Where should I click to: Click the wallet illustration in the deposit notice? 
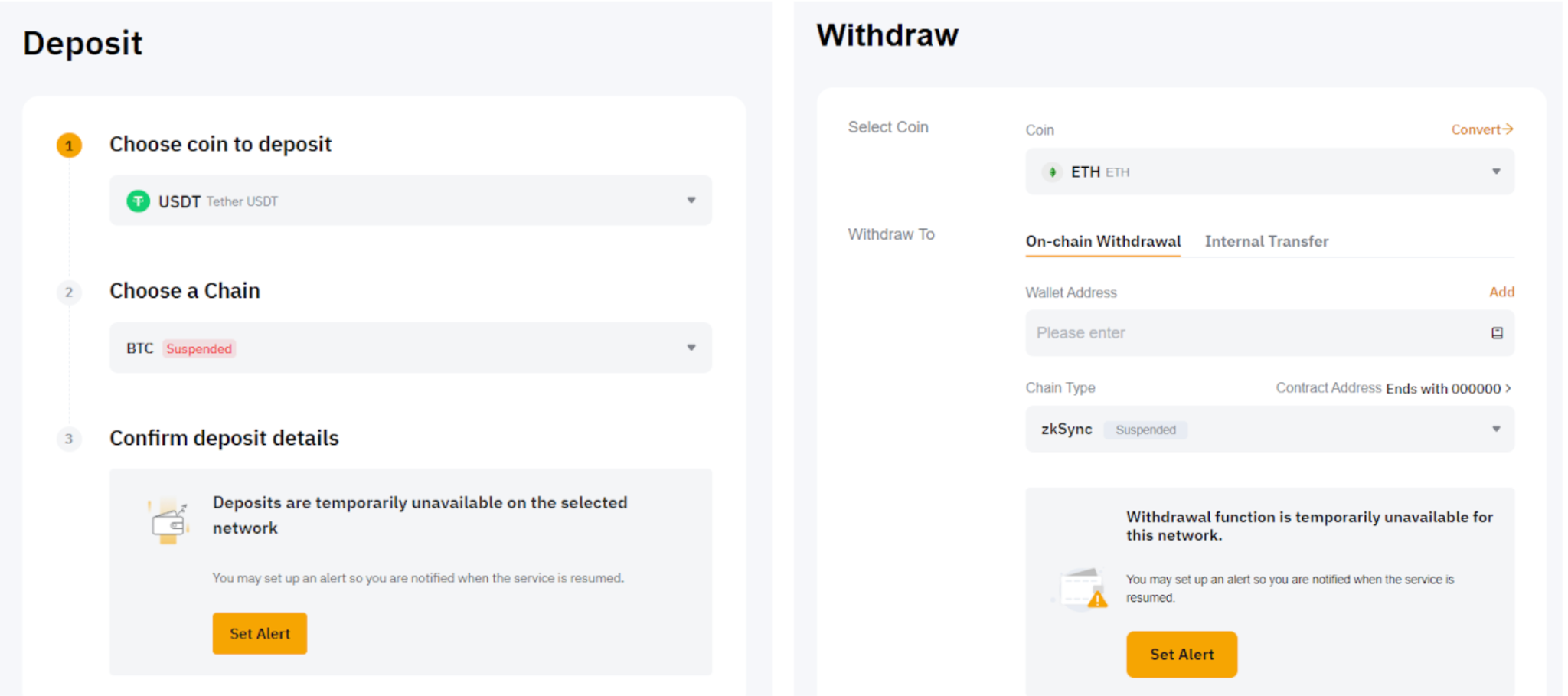pyautogui.click(x=168, y=523)
